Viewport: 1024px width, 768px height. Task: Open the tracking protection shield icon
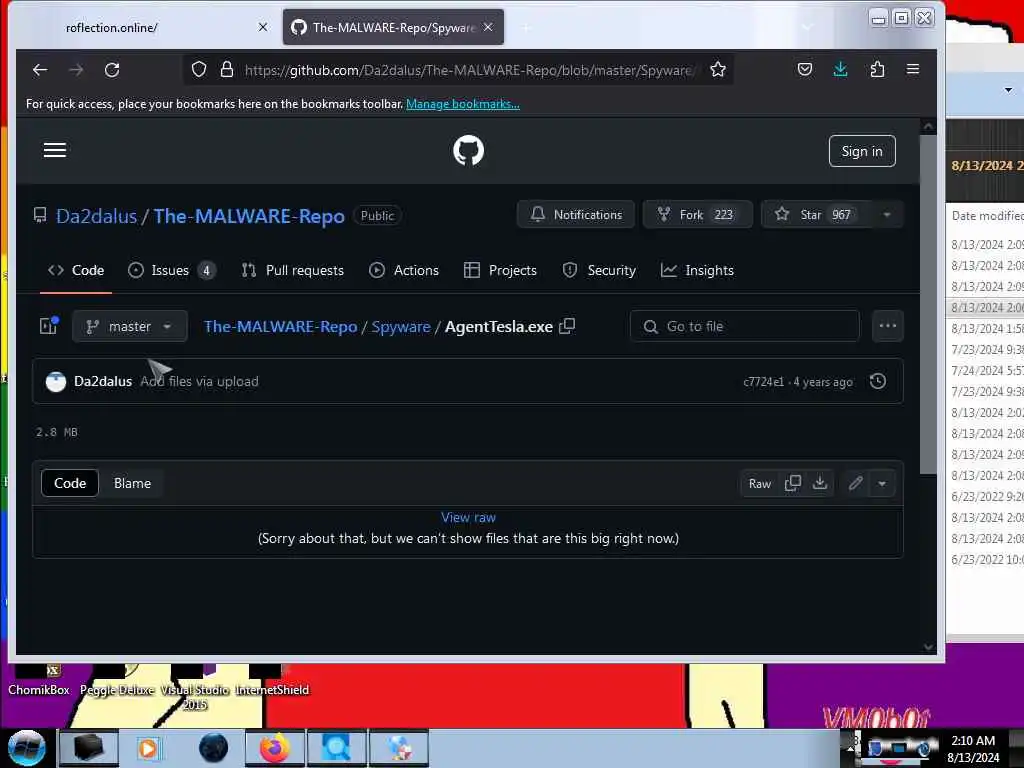tap(199, 70)
